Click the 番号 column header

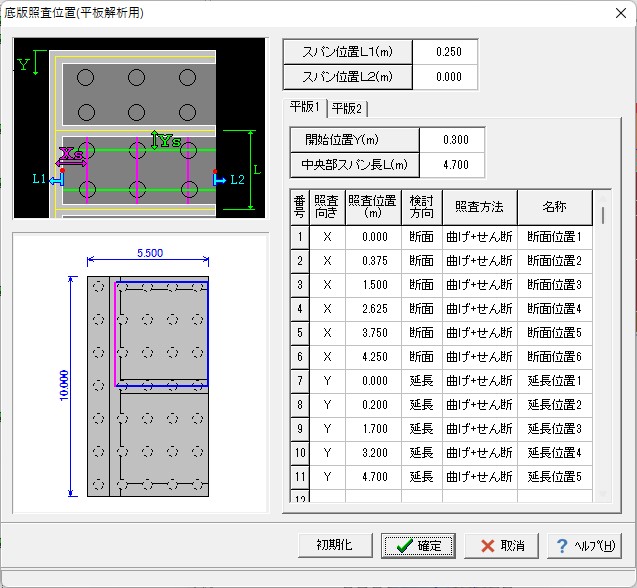tap(300, 207)
